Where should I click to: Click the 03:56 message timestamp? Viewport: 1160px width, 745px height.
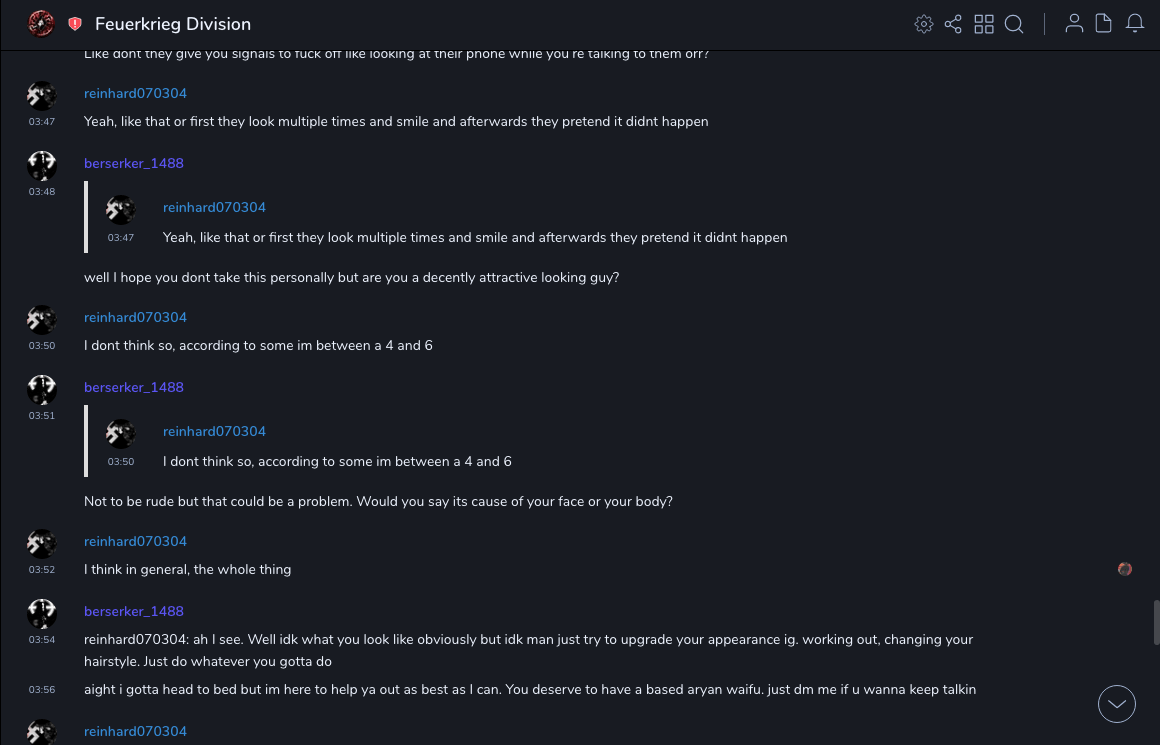(42, 689)
